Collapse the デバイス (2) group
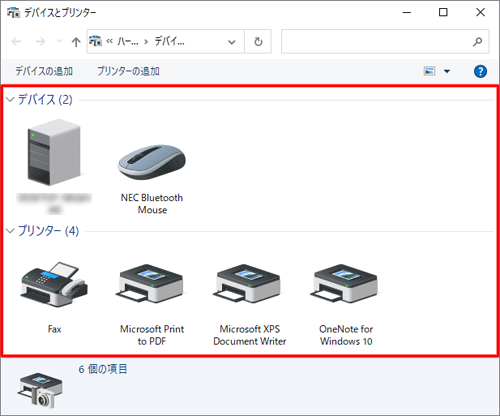The image size is (500, 416). pyautogui.click(x=10, y=99)
